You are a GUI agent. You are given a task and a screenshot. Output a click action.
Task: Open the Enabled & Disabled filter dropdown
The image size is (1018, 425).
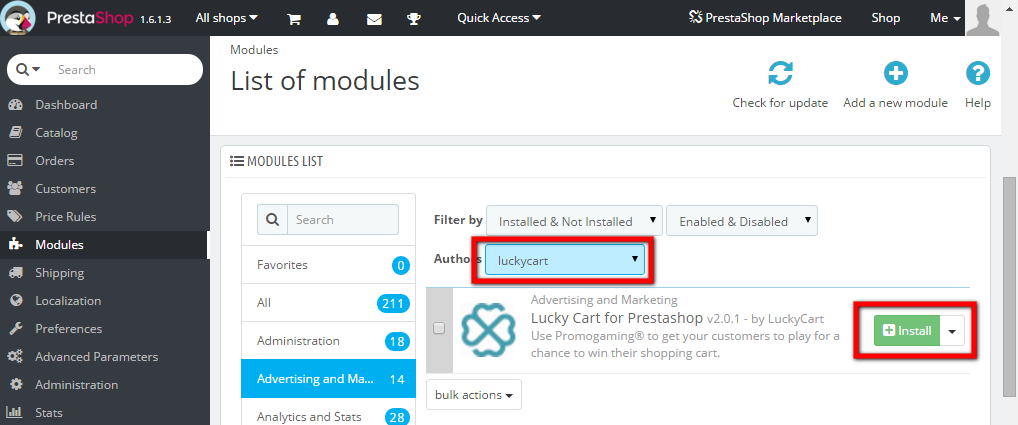pyautogui.click(x=742, y=221)
